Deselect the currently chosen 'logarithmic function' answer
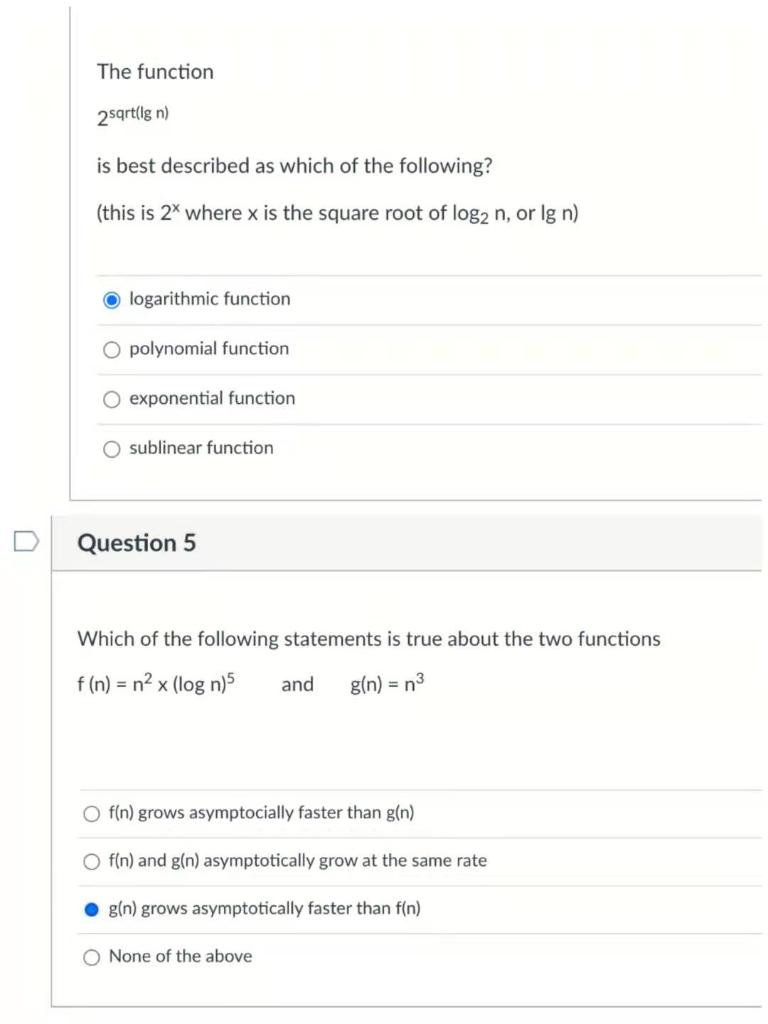 pos(111,298)
